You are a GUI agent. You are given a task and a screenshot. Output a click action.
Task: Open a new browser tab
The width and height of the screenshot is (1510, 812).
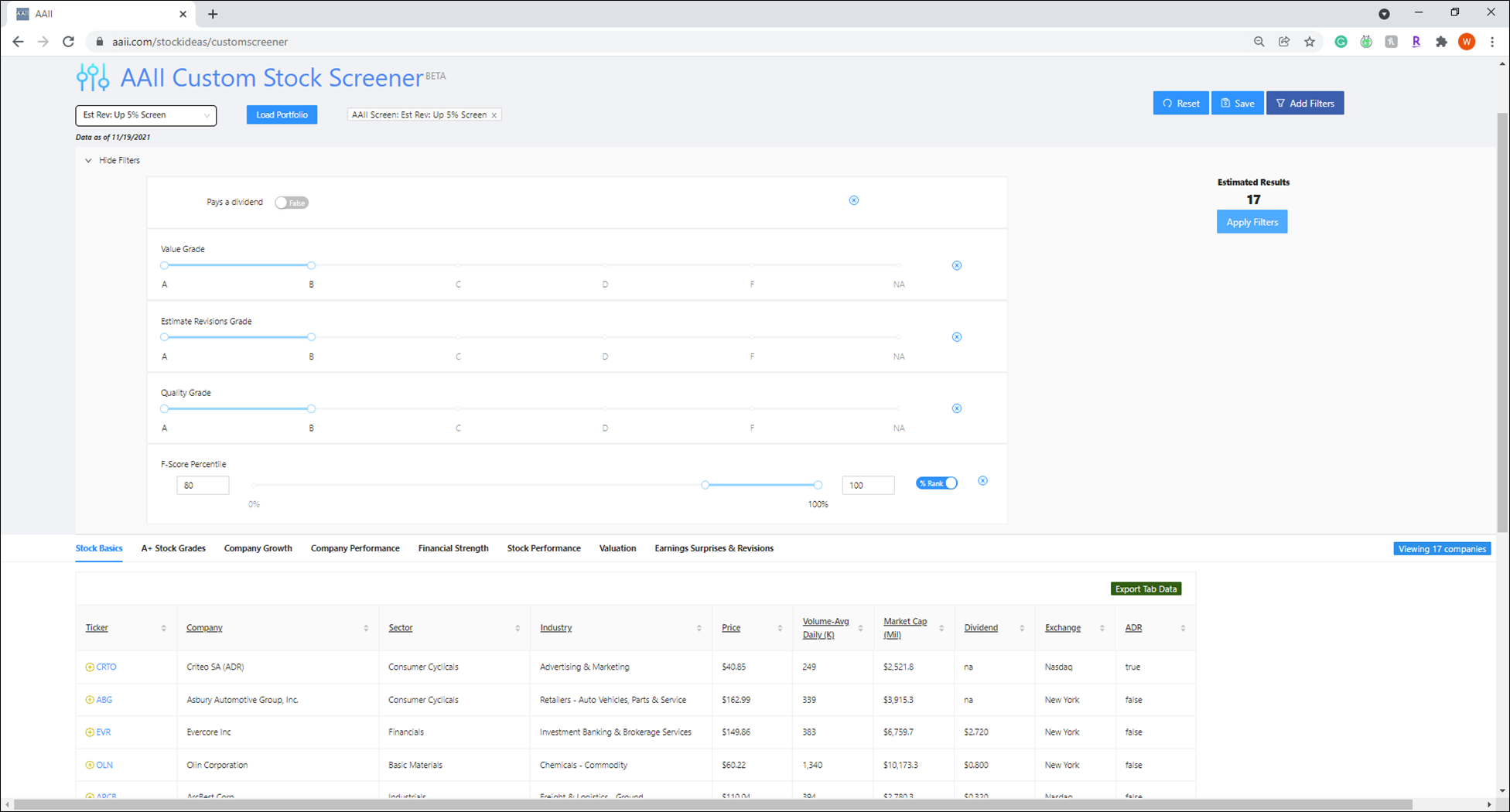click(x=213, y=14)
